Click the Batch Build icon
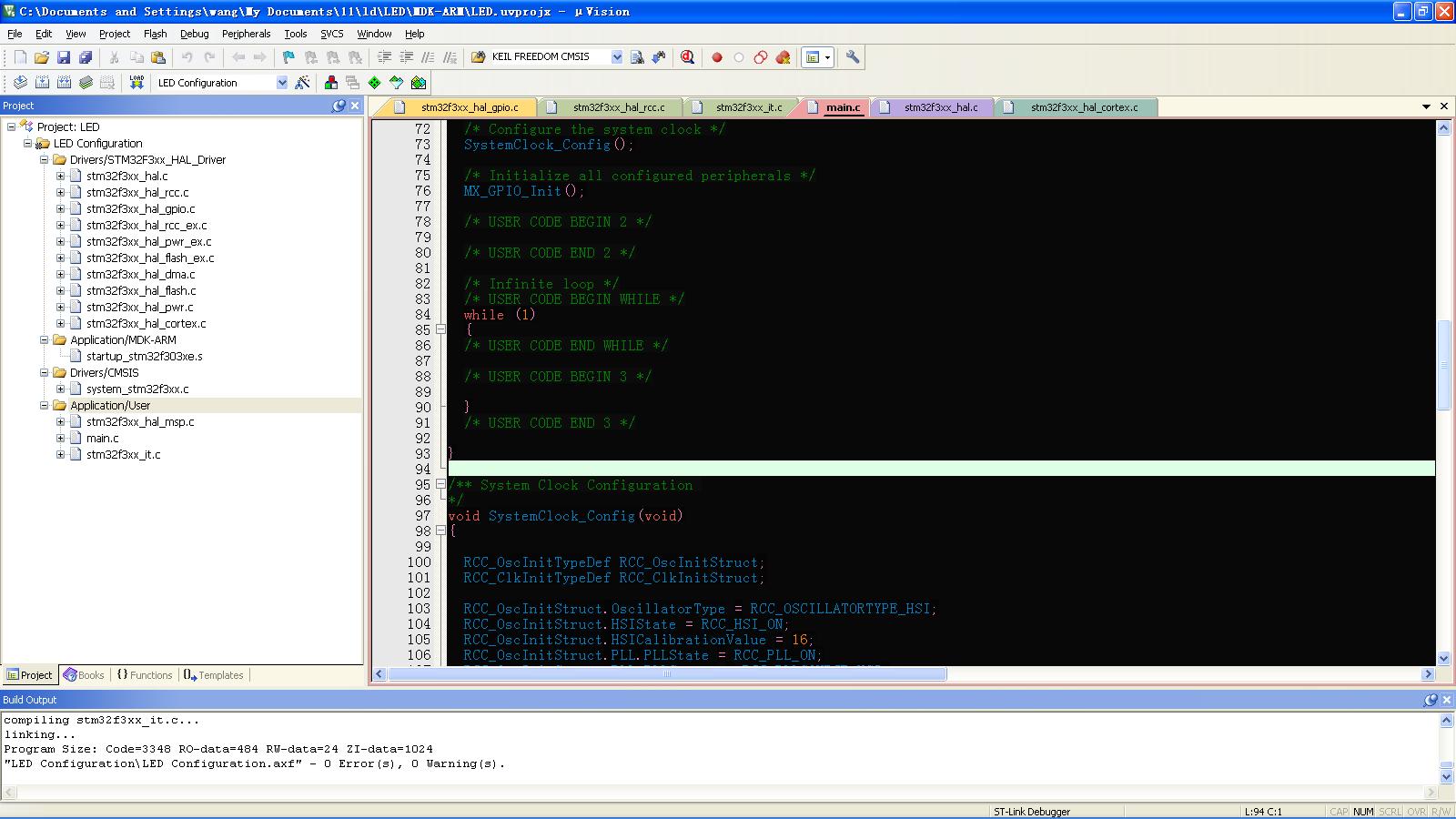The image size is (1456, 819). [x=86, y=83]
